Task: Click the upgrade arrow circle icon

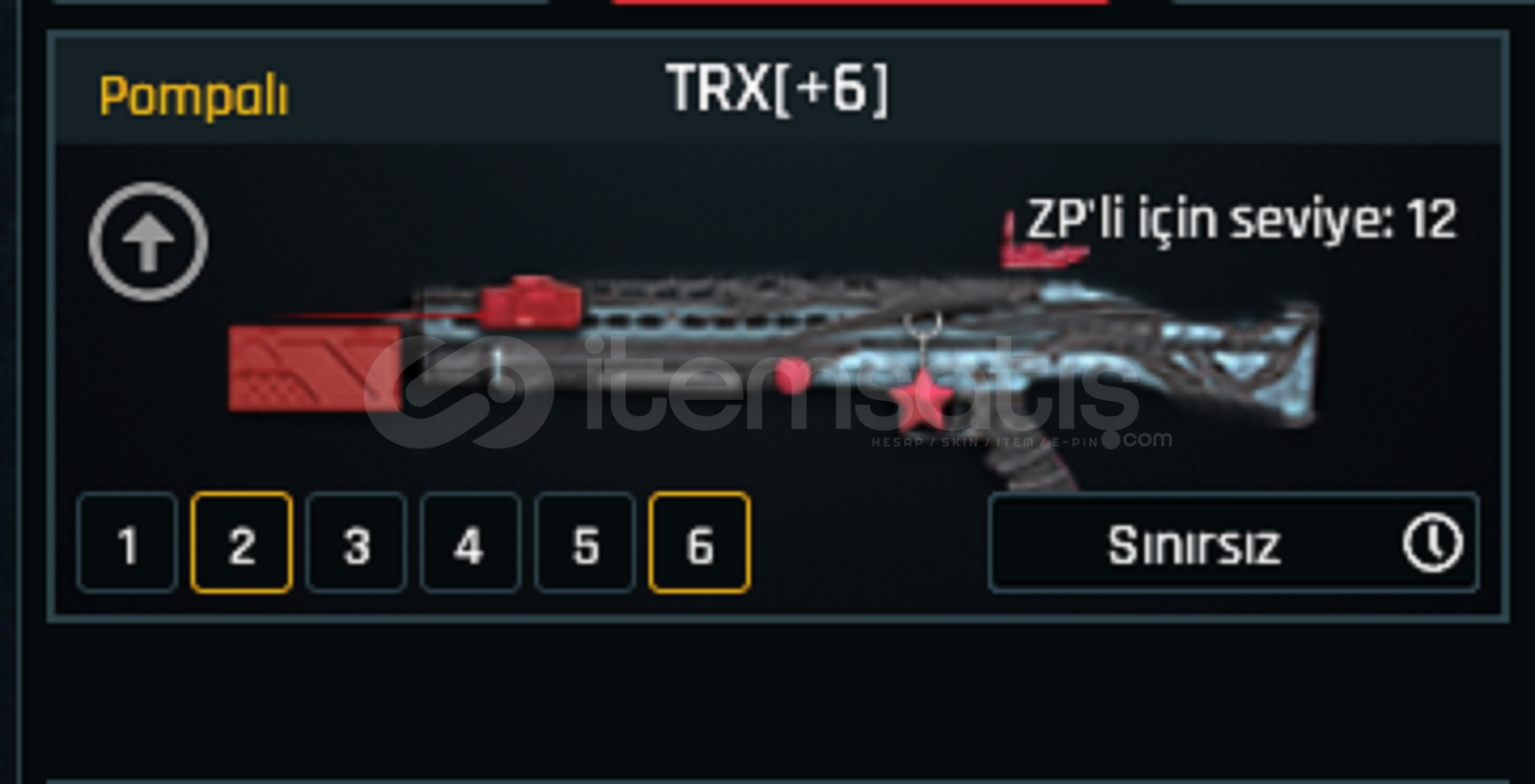Action: 148,242
